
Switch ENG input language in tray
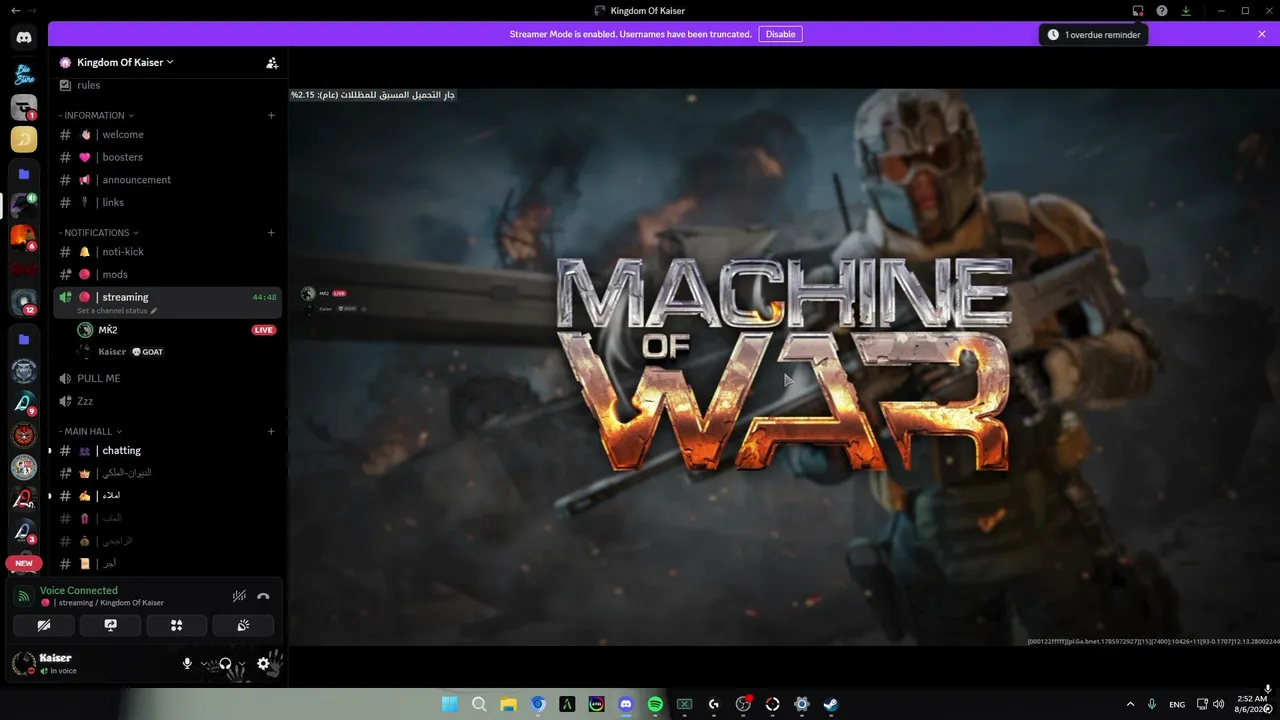point(1177,705)
